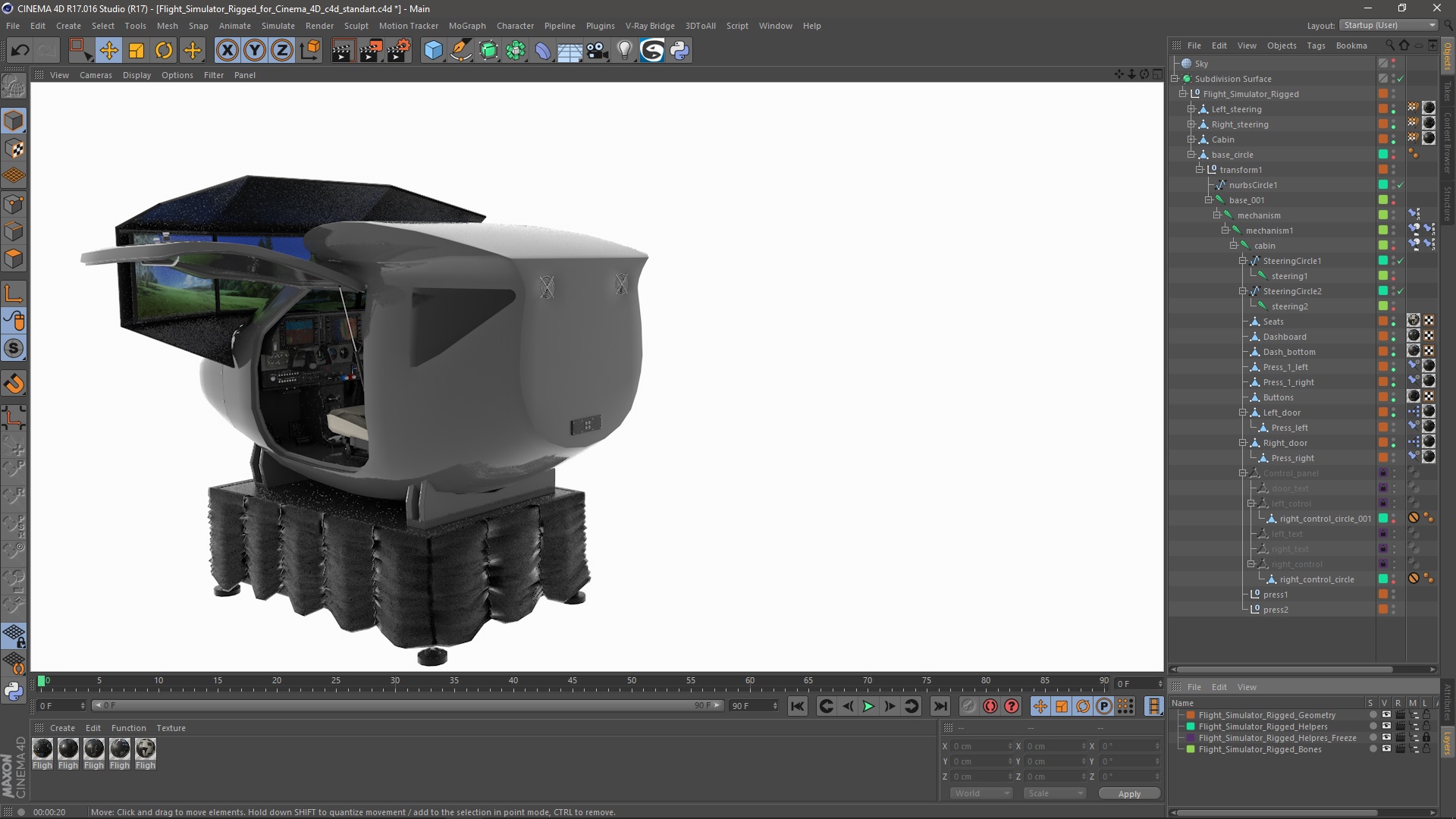Image resolution: width=1456 pixels, height=819 pixels.
Task: Click Flight_Simulator_Rigged_Helpers layer color swatch
Action: click(x=1191, y=726)
